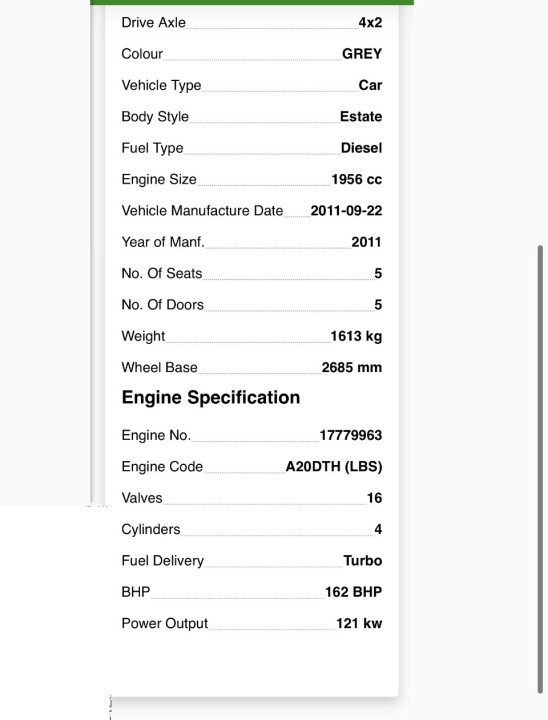Select Engine Size 1956 cc value
Image resolution: width=548 pixels, height=720 pixels.
pyautogui.click(x=357, y=179)
